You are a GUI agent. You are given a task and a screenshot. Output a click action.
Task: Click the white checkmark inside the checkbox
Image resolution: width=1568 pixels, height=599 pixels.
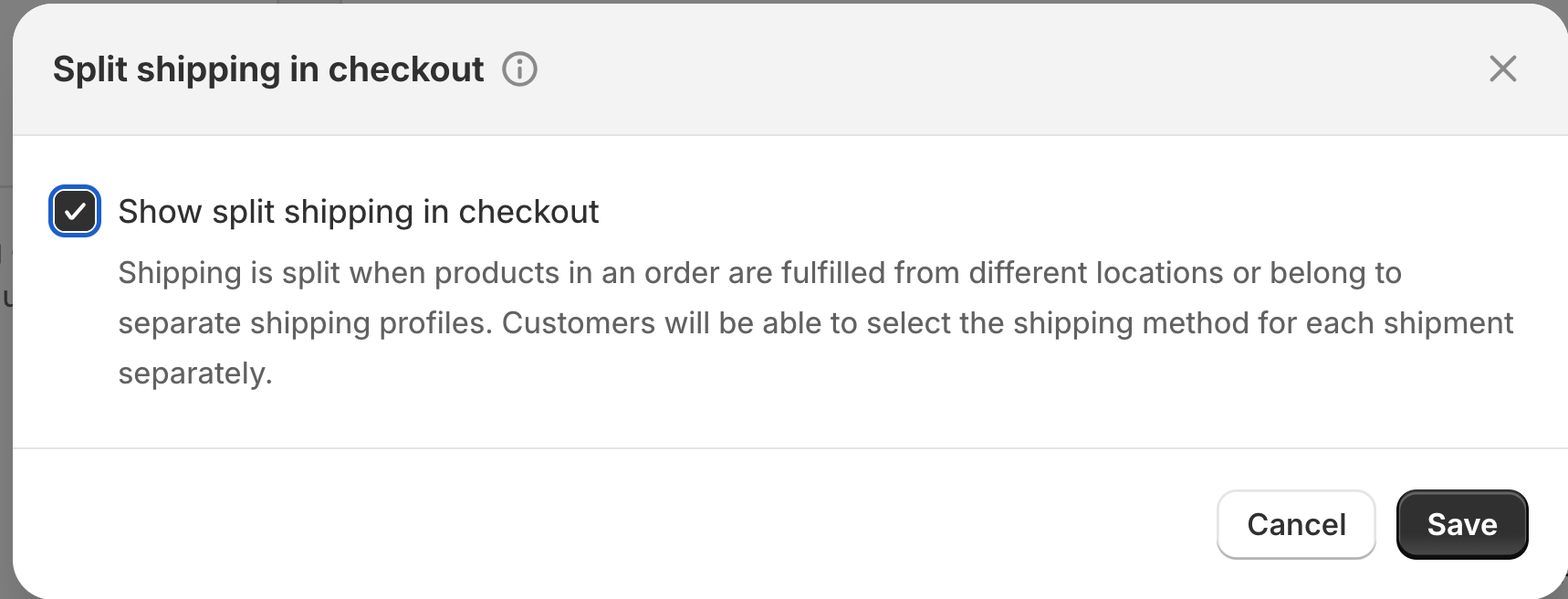[75, 212]
